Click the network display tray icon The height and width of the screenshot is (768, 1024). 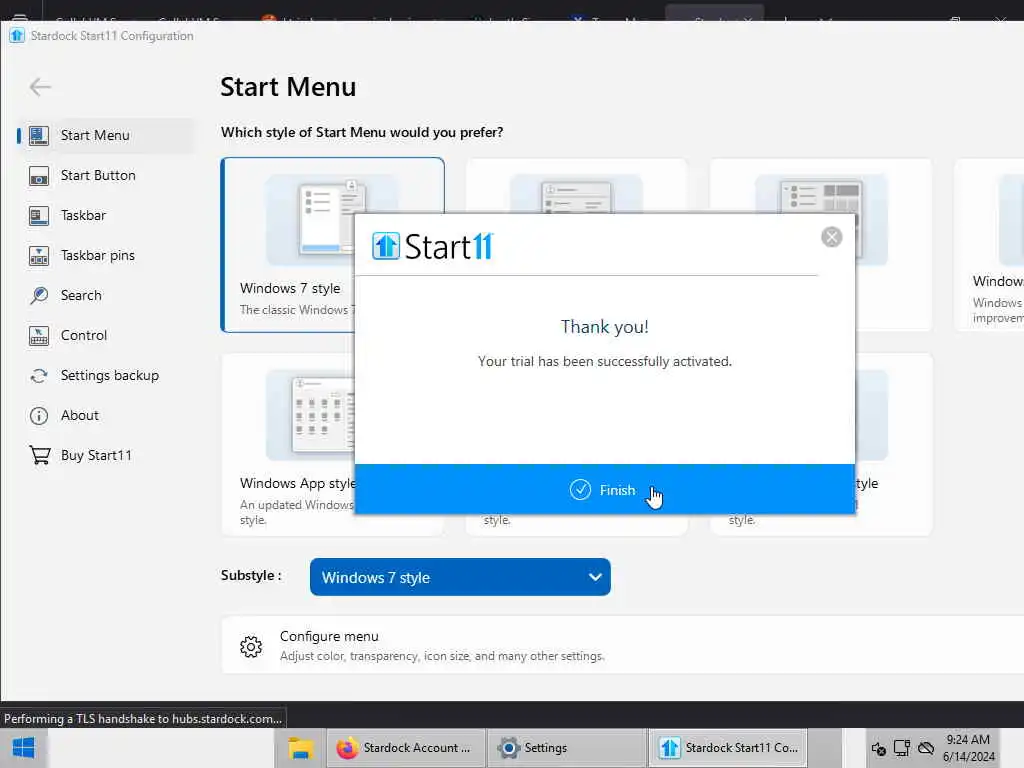click(x=902, y=748)
